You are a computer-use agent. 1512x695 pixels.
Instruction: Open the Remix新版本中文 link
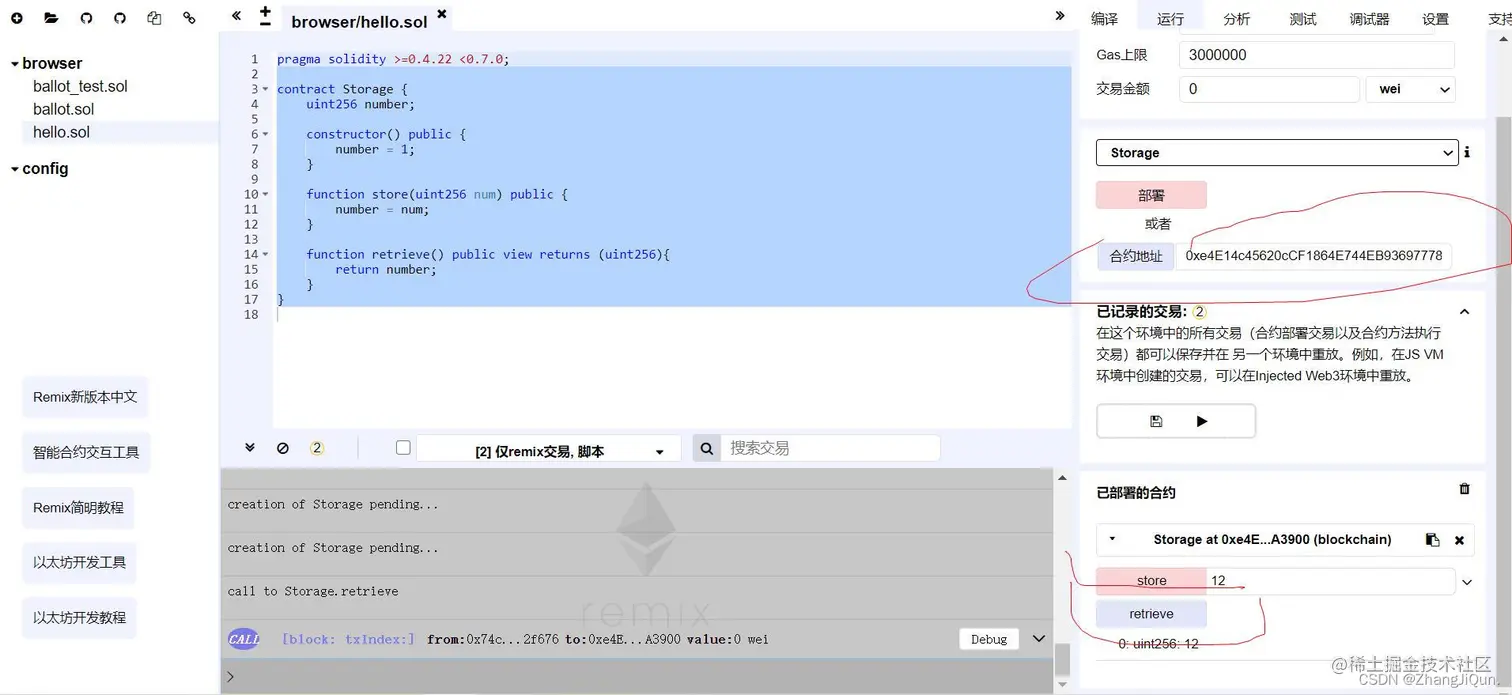click(x=85, y=397)
